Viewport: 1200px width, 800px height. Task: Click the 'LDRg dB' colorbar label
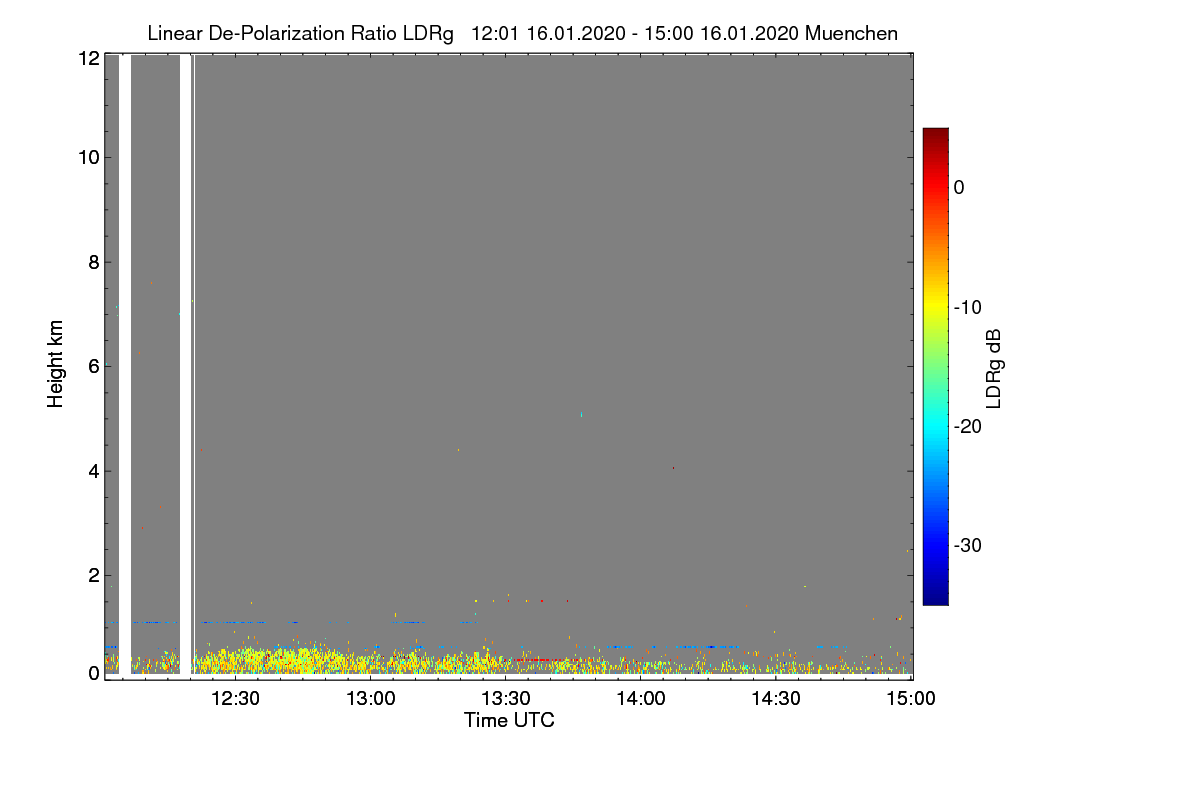pos(994,369)
